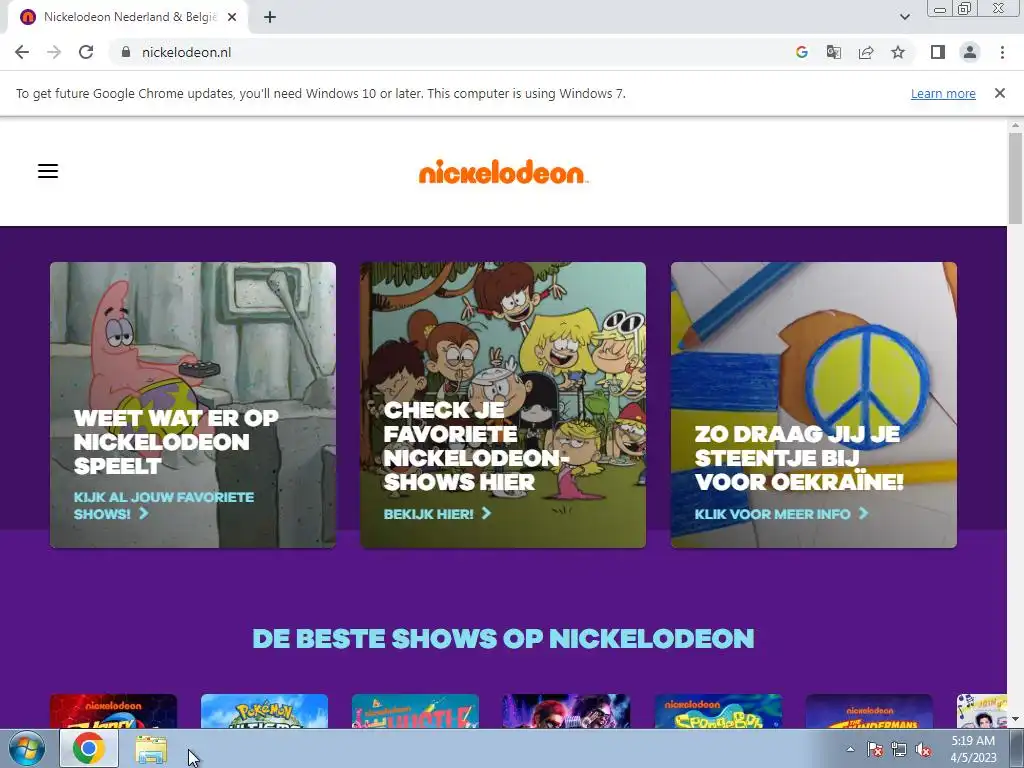Bookmark this tab with the star icon
The height and width of the screenshot is (768, 1024).
[x=898, y=52]
